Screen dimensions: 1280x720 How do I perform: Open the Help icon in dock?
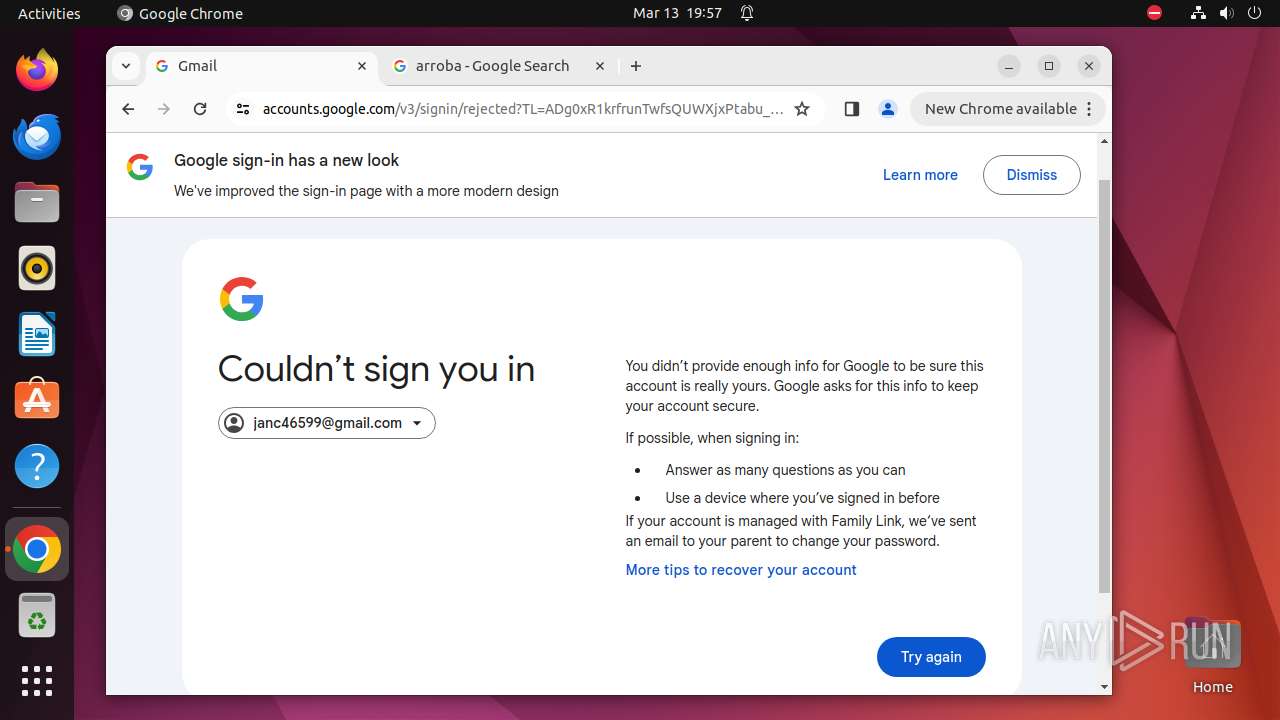(37, 466)
